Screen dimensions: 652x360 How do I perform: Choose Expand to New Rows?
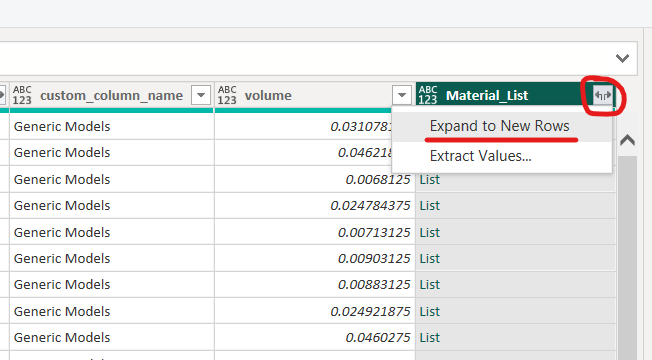click(x=501, y=126)
